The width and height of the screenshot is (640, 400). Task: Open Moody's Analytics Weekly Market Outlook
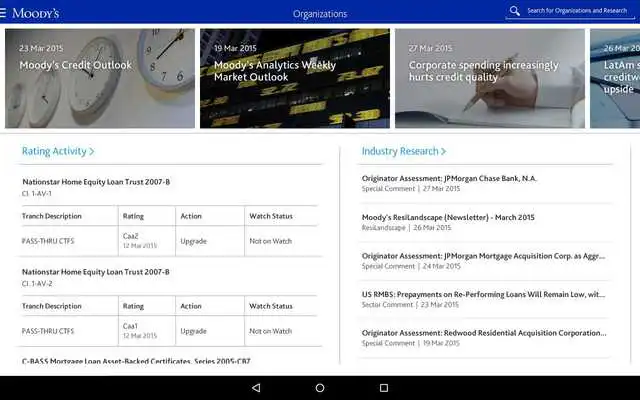point(292,78)
